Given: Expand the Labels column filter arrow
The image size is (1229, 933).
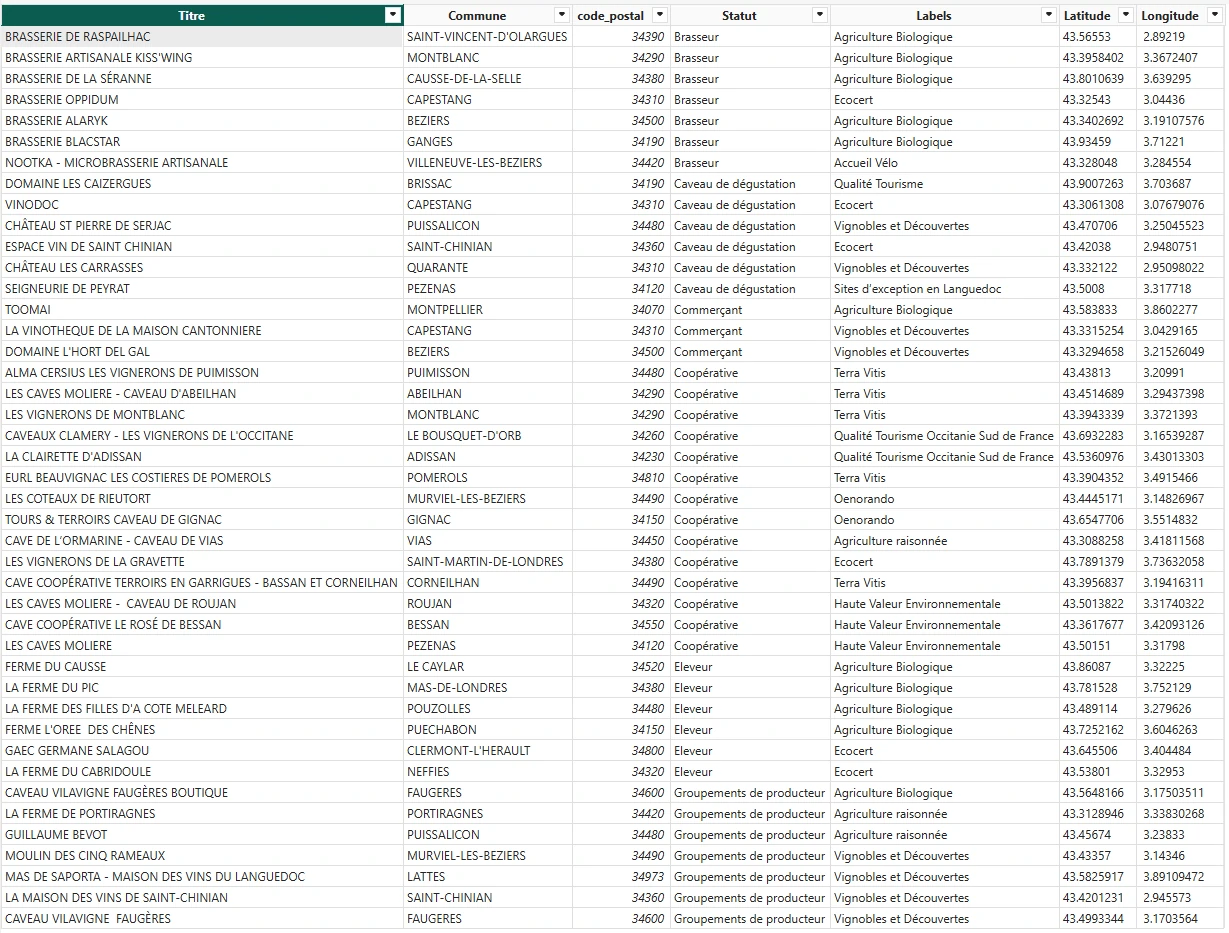Looking at the screenshot, I should point(1048,15).
